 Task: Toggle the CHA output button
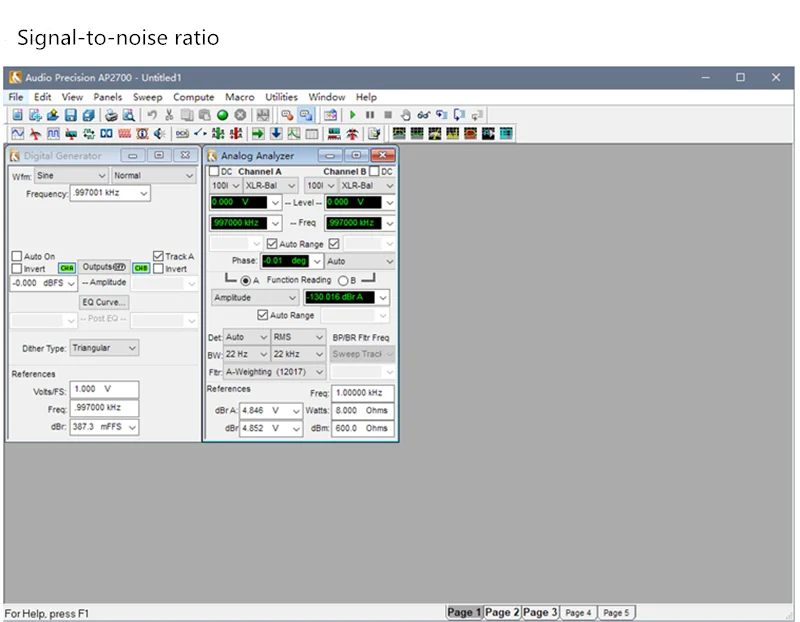tap(67, 268)
